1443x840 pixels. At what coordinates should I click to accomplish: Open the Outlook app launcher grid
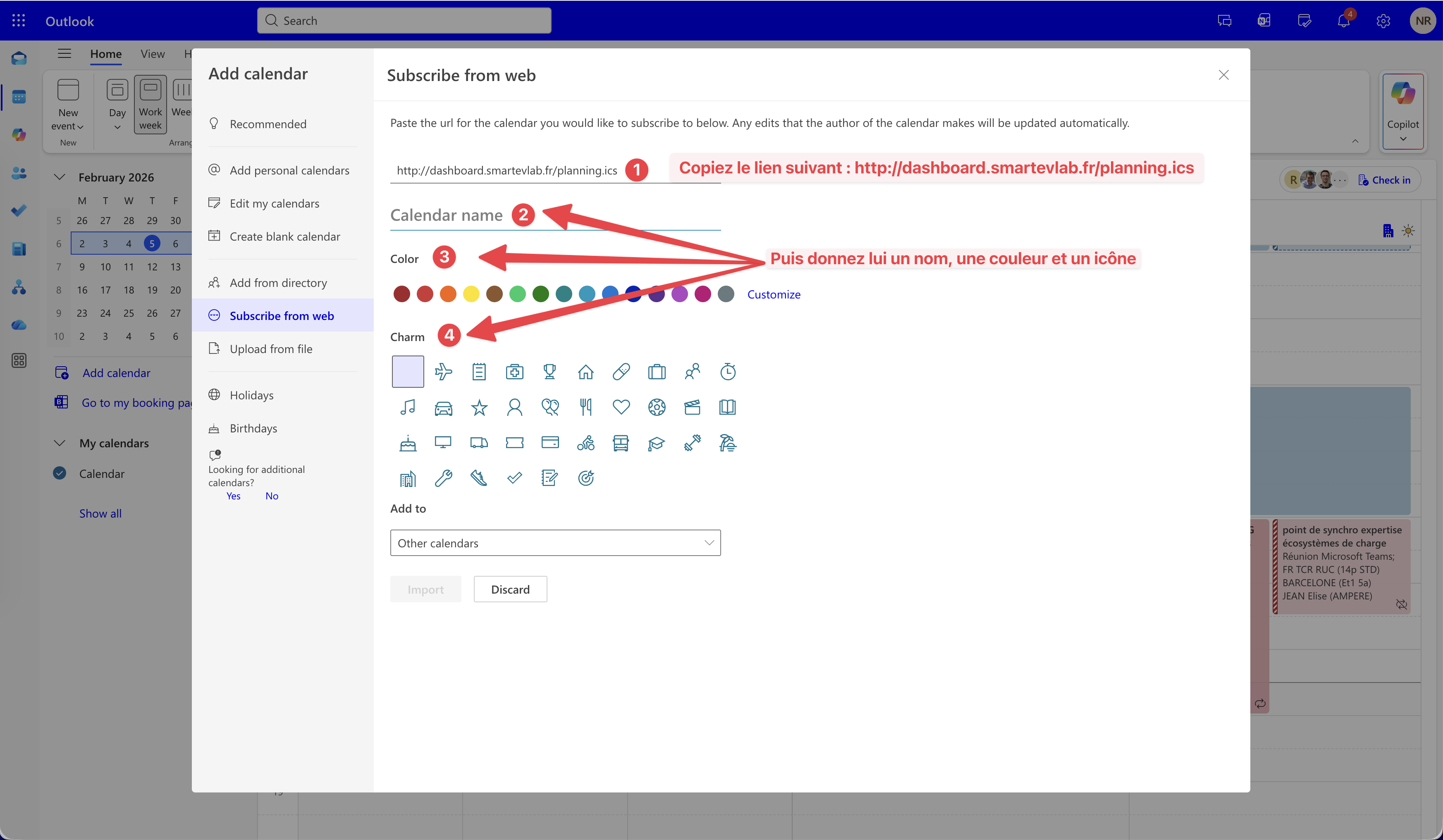(x=18, y=21)
